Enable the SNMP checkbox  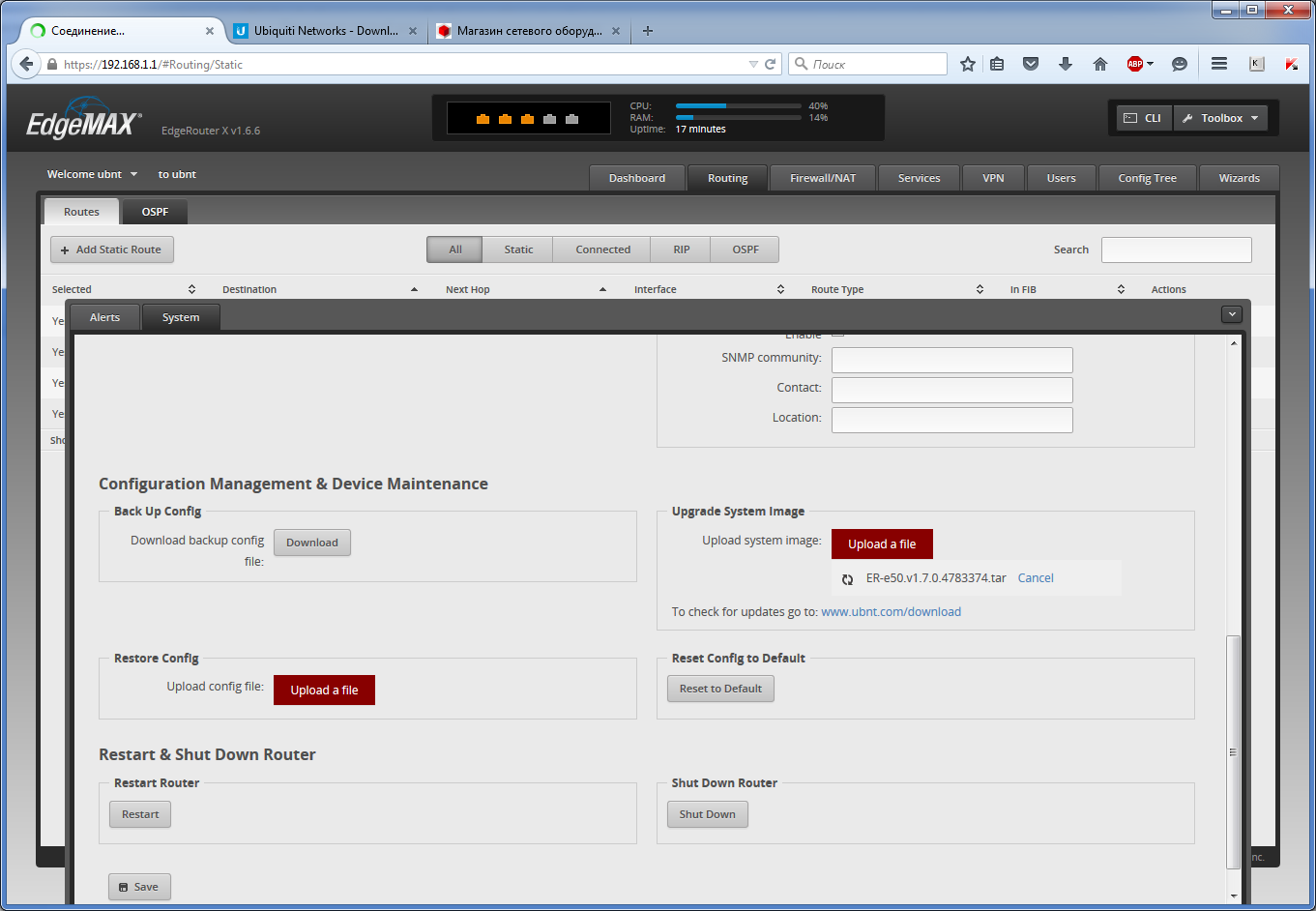838,333
